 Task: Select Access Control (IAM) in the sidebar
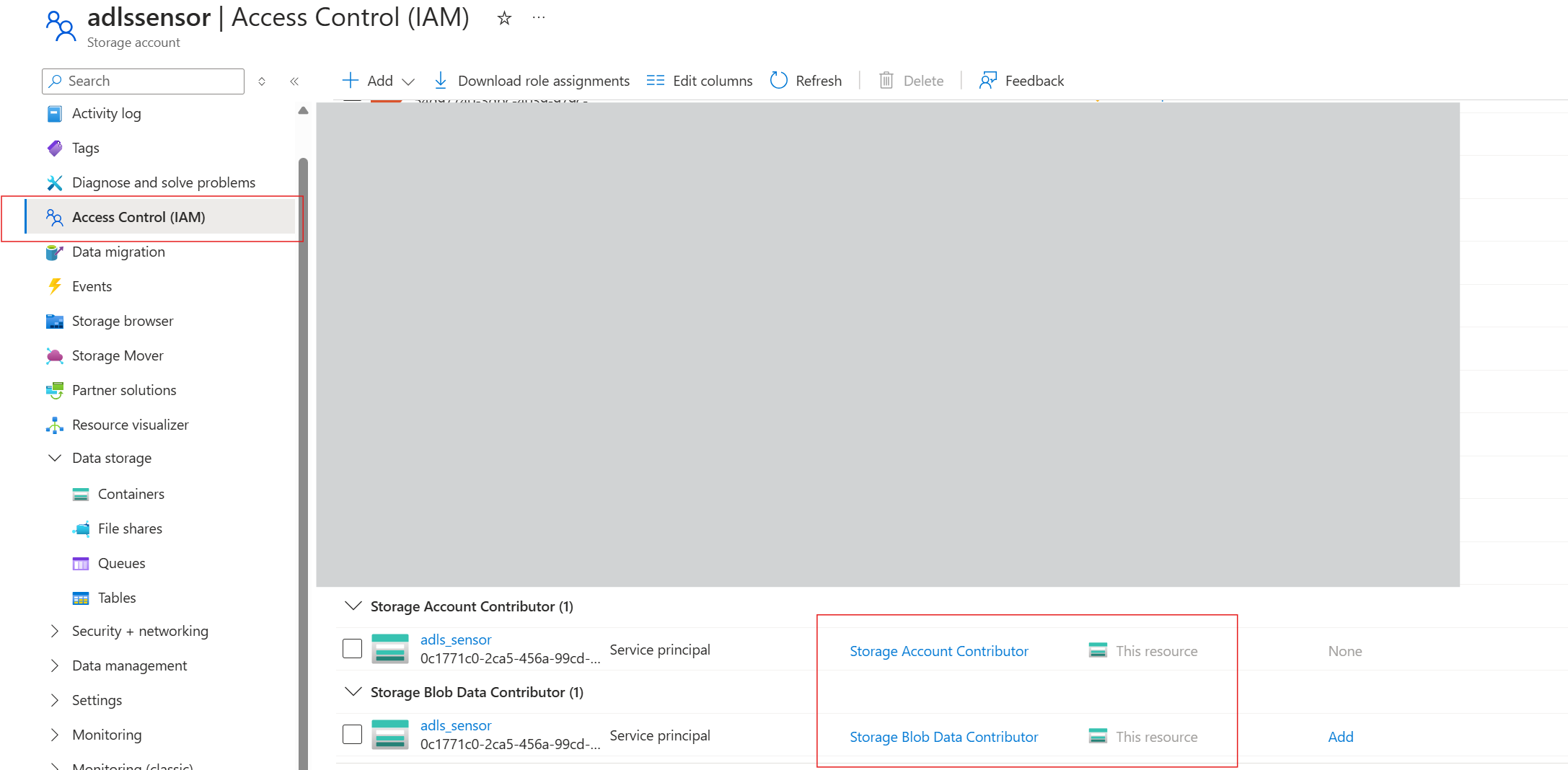(x=138, y=217)
